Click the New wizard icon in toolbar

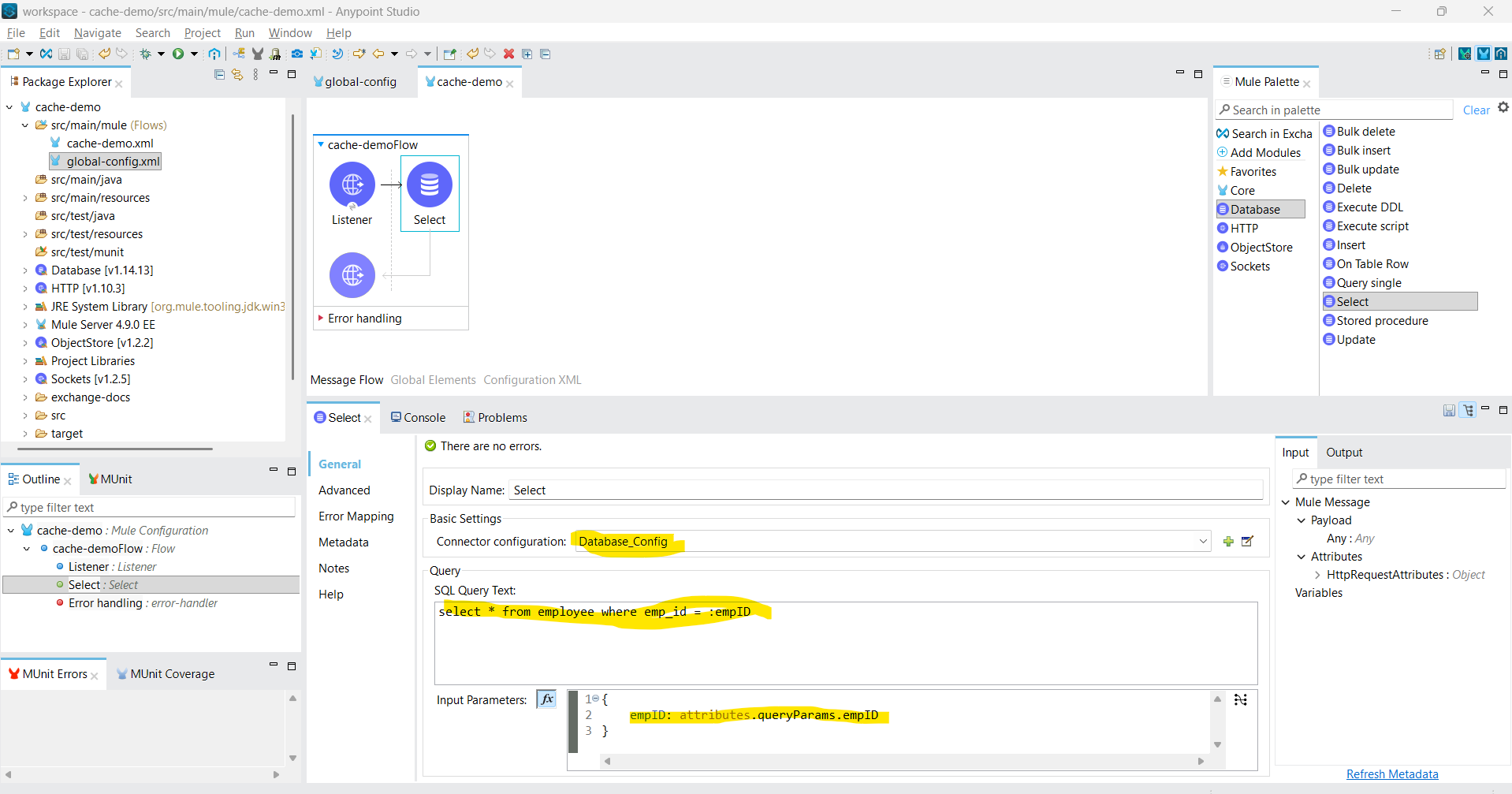pos(13,54)
